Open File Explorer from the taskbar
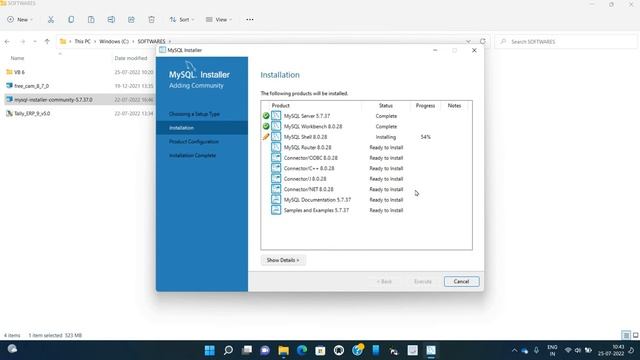This screenshot has height=360, width=640. point(283,350)
